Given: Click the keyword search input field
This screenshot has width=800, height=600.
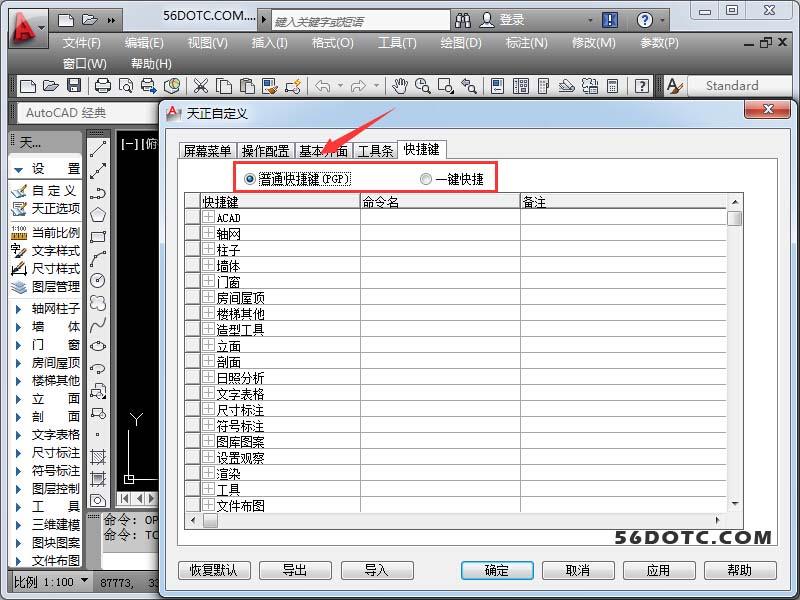Looking at the screenshot, I should [x=355, y=20].
